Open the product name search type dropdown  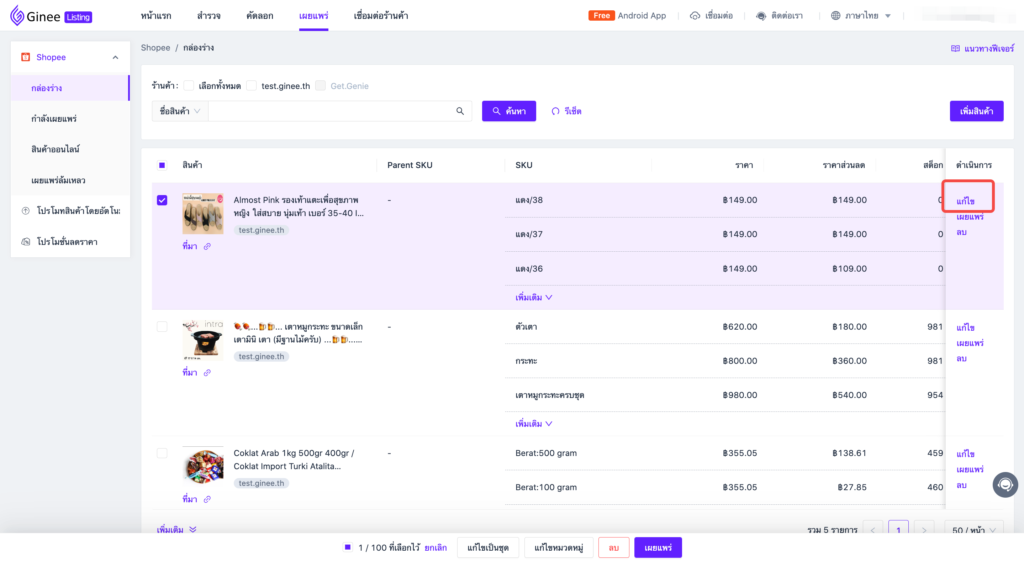(180, 111)
